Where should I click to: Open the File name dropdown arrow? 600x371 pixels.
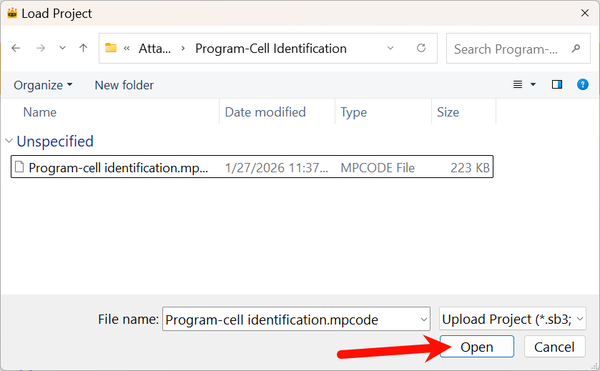pyautogui.click(x=424, y=319)
